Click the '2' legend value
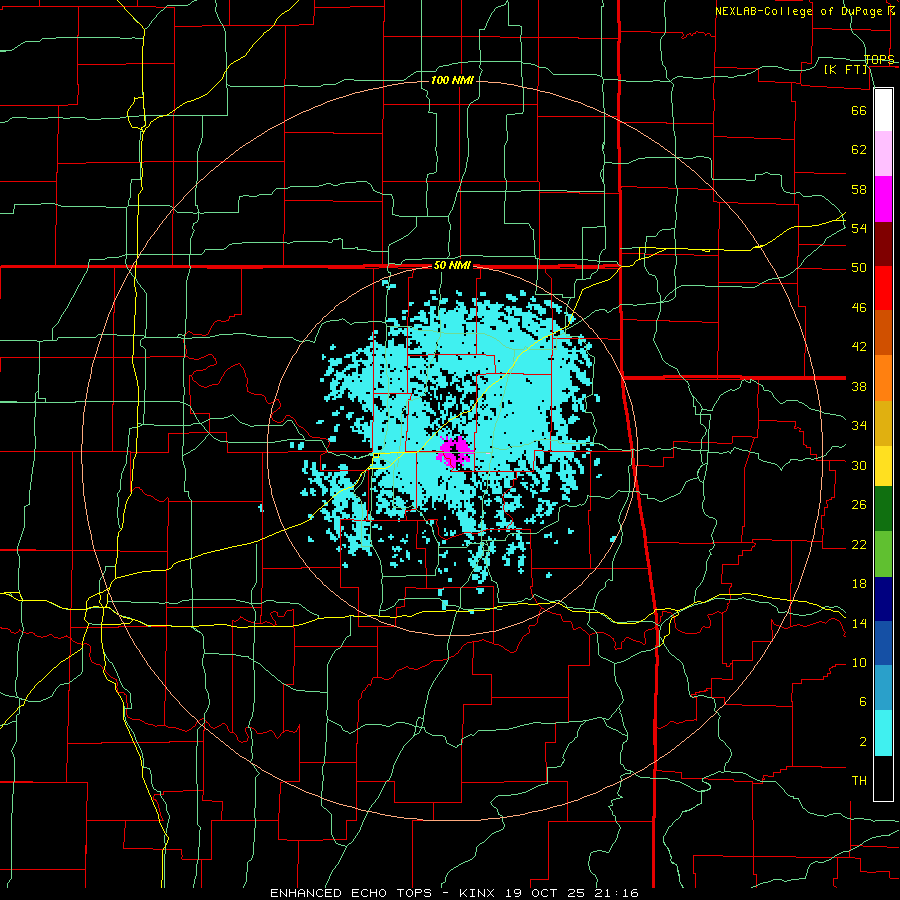Image resolution: width=900 pixels, height=900 pixels. 862,742
